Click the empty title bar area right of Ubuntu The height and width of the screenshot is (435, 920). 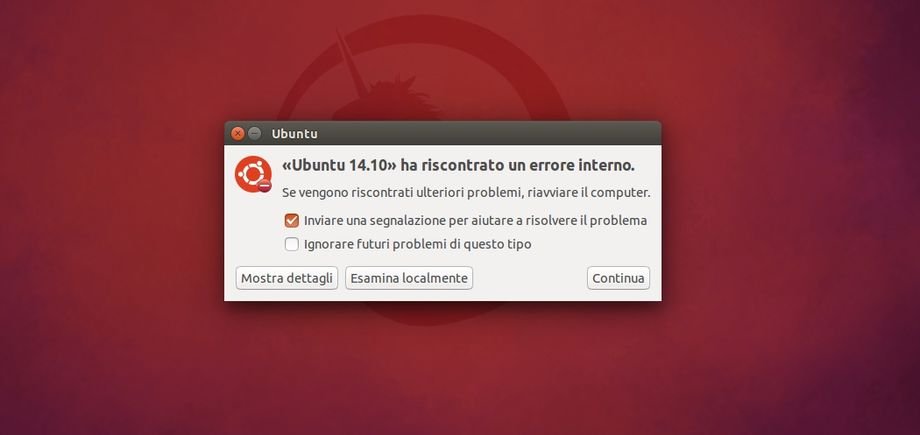click(487, 134)
